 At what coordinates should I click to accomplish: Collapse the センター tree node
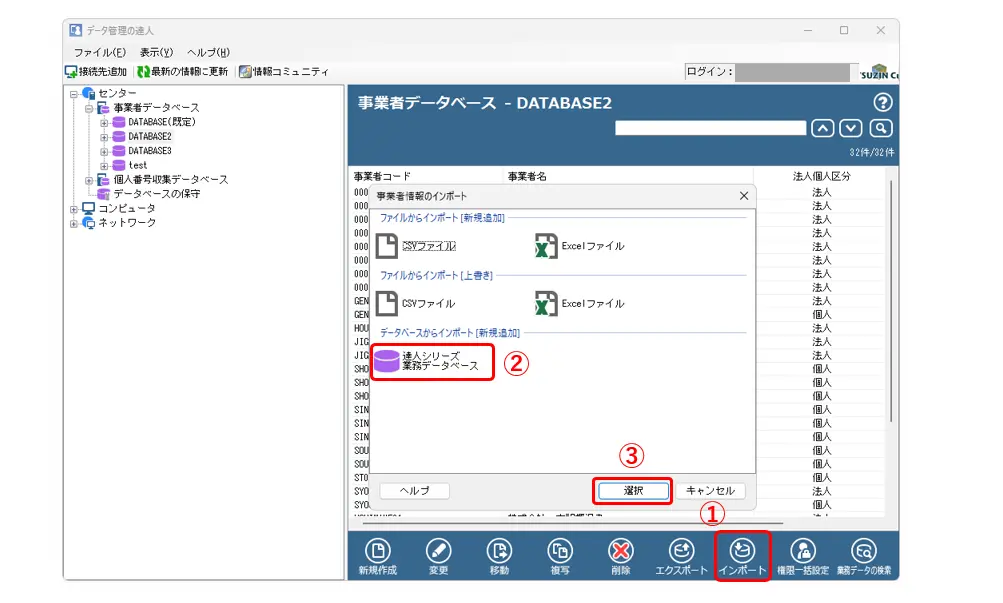coord(74,94)
